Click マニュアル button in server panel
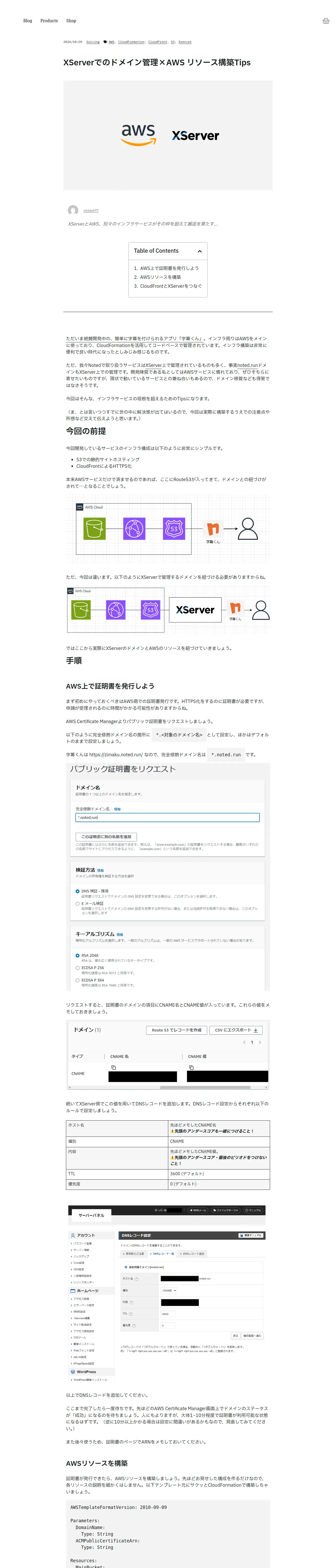Viewport: 336px width, 1568px height. coord(253,1211)
